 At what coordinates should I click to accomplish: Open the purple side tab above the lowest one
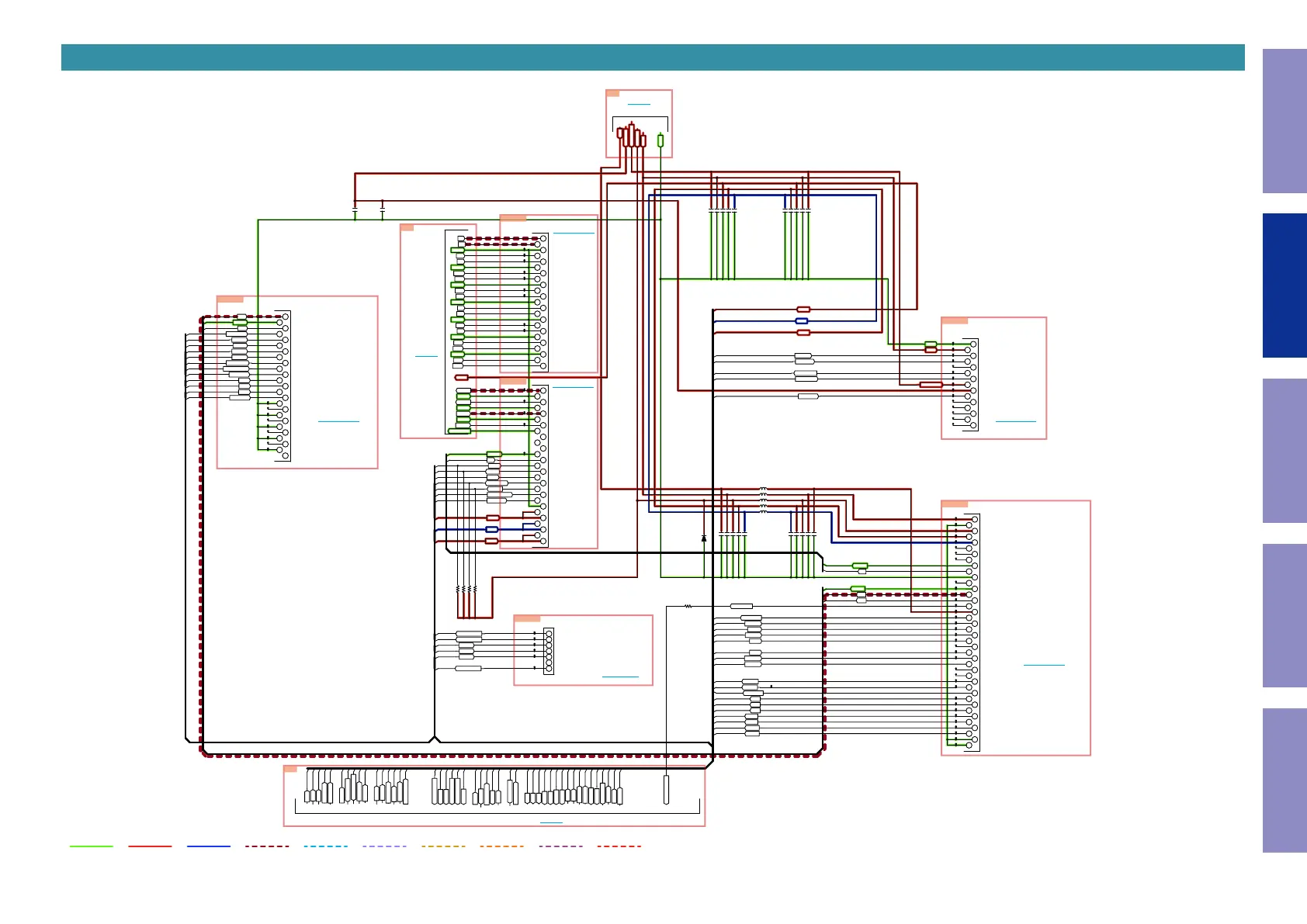[x=1284, y=615]
